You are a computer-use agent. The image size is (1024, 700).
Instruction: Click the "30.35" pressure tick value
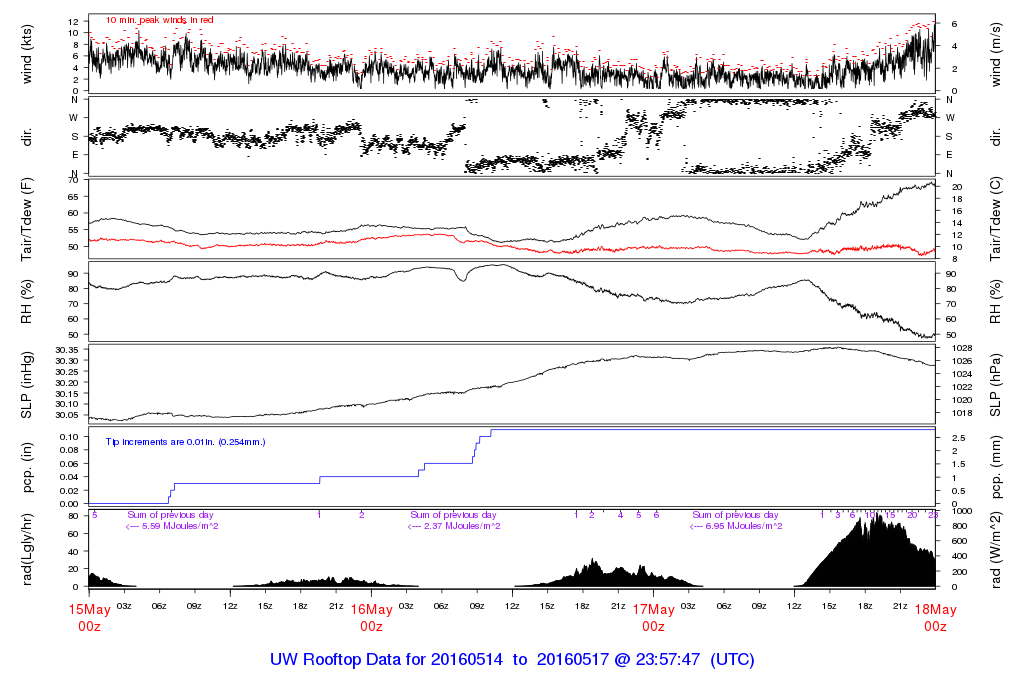coord(67,351)
